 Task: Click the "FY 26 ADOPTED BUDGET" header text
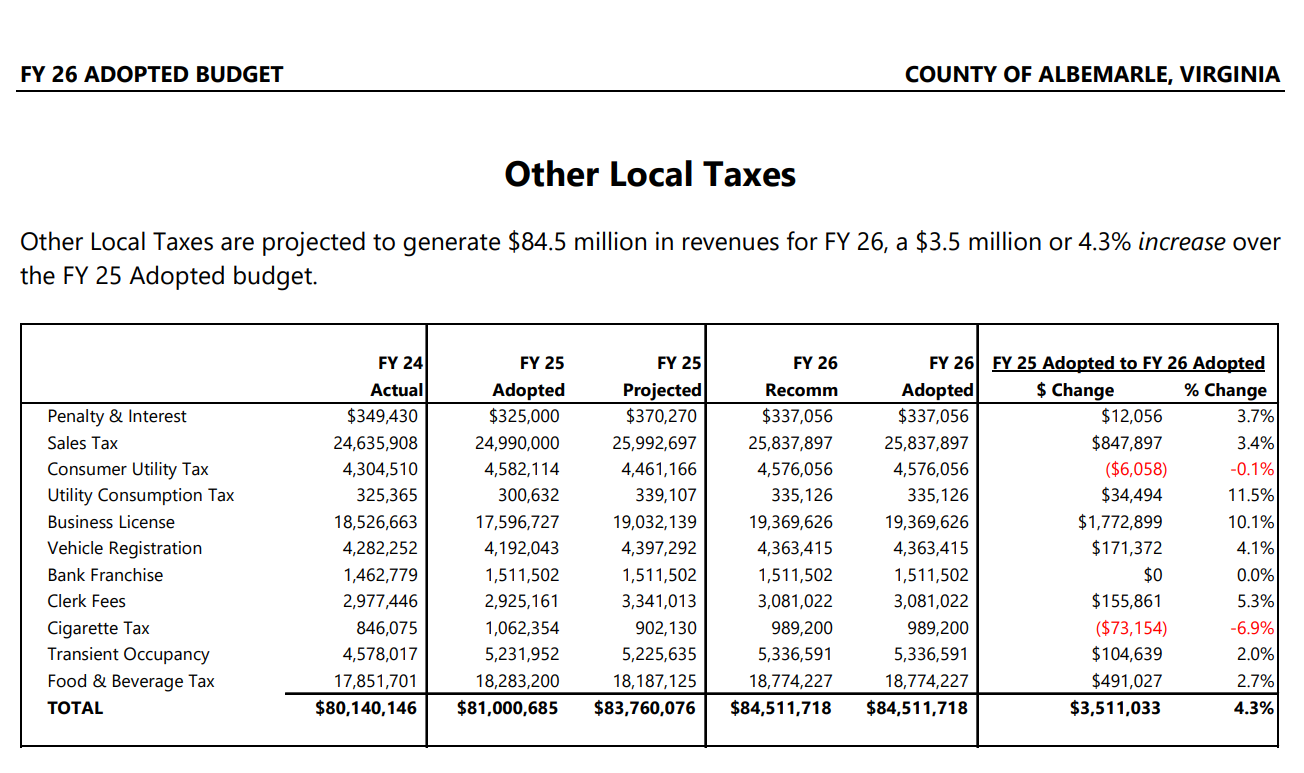click(x=152, y=75)
